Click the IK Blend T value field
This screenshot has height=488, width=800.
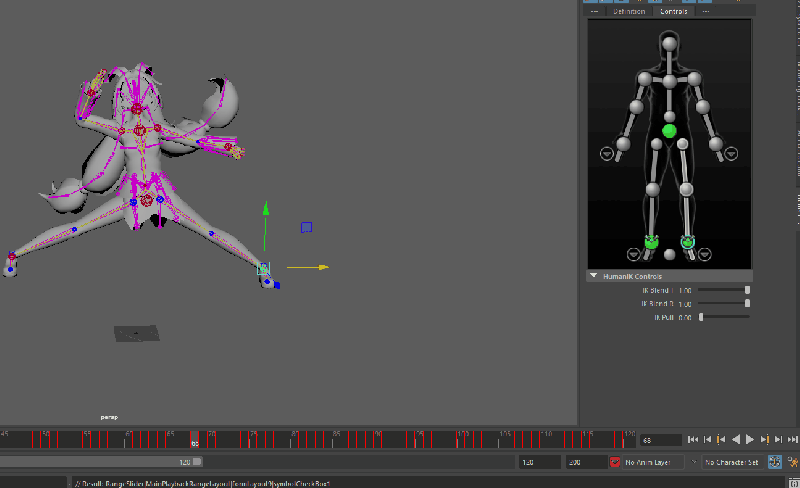685,290
